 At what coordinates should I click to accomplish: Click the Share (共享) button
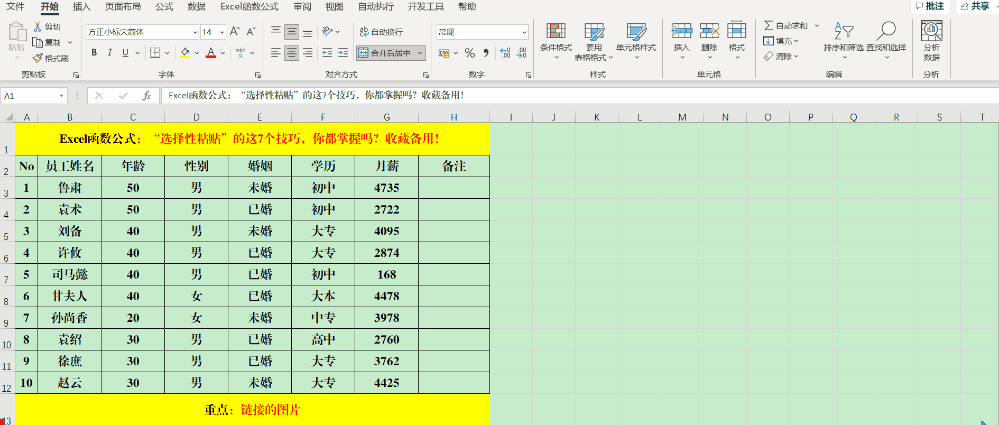pyautogui.click(x=977, y=6)
